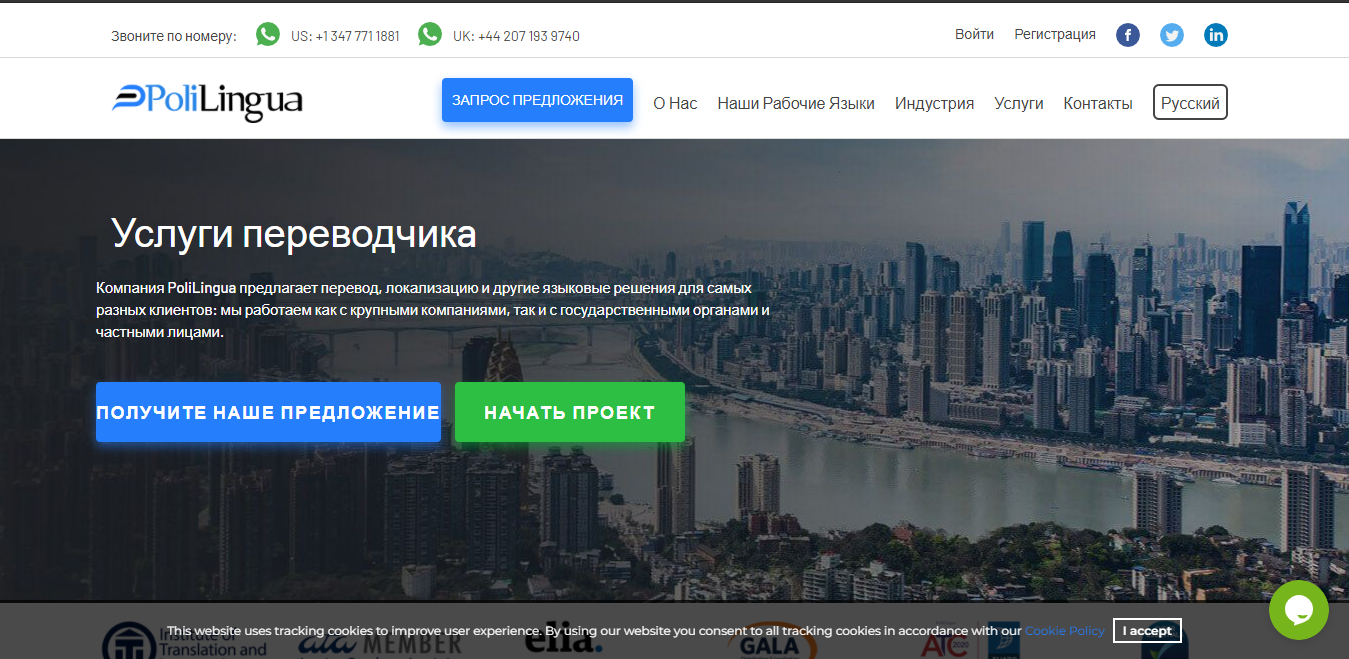1349x659 pixels.
Task: Open the Facebook social icon
Action: tap(1128, 35)
